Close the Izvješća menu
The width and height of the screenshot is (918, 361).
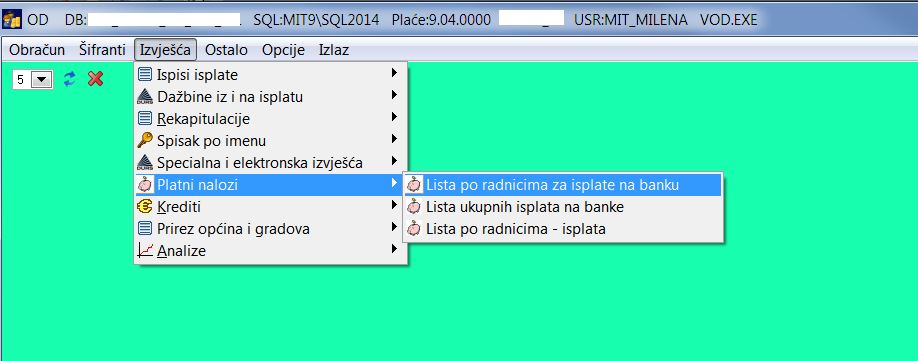click(x=165, y=50)
